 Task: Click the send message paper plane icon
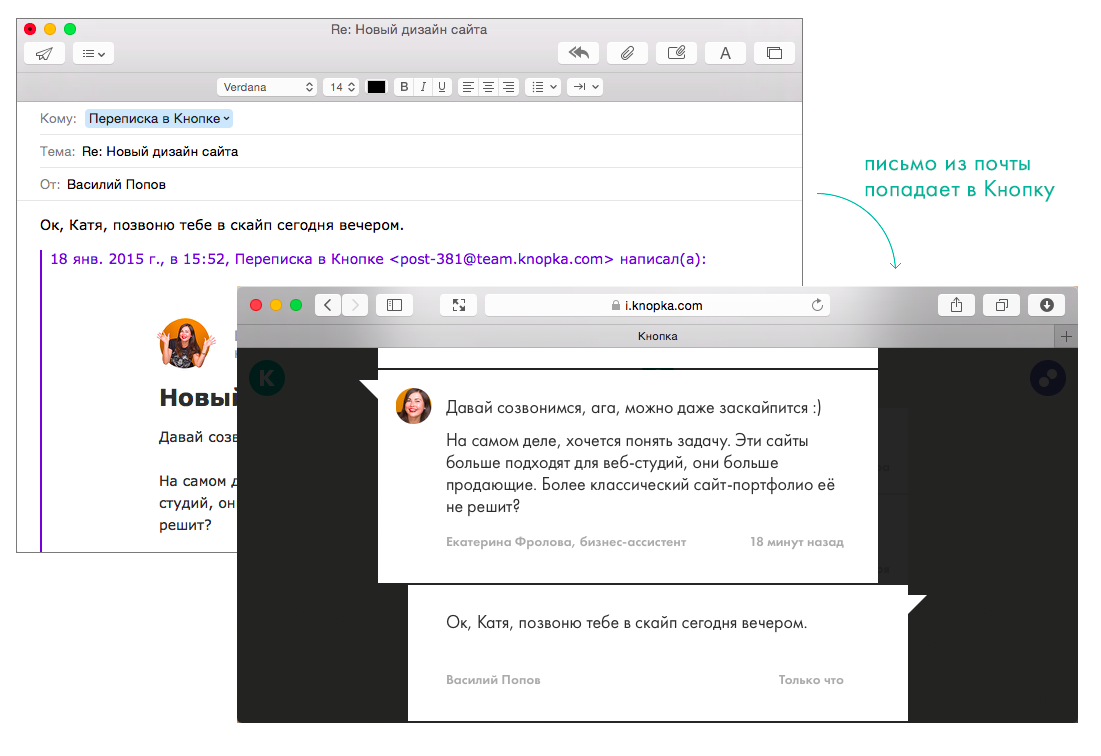point(44,54)
